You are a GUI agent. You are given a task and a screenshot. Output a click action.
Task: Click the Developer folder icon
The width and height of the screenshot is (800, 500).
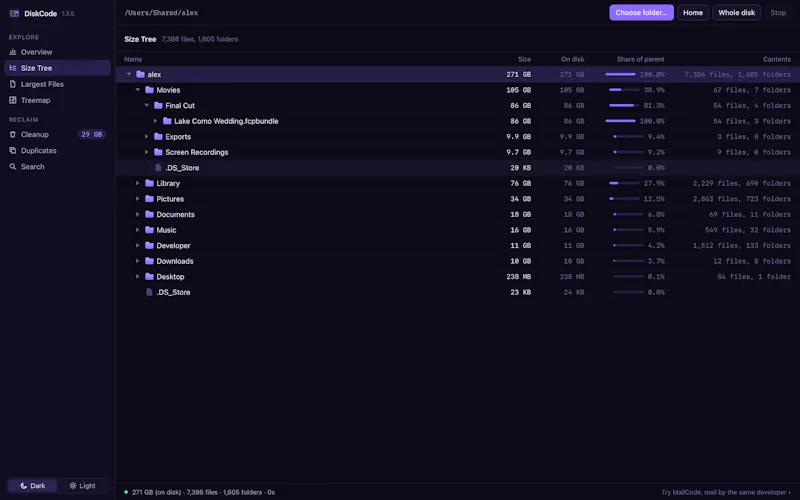149,245
